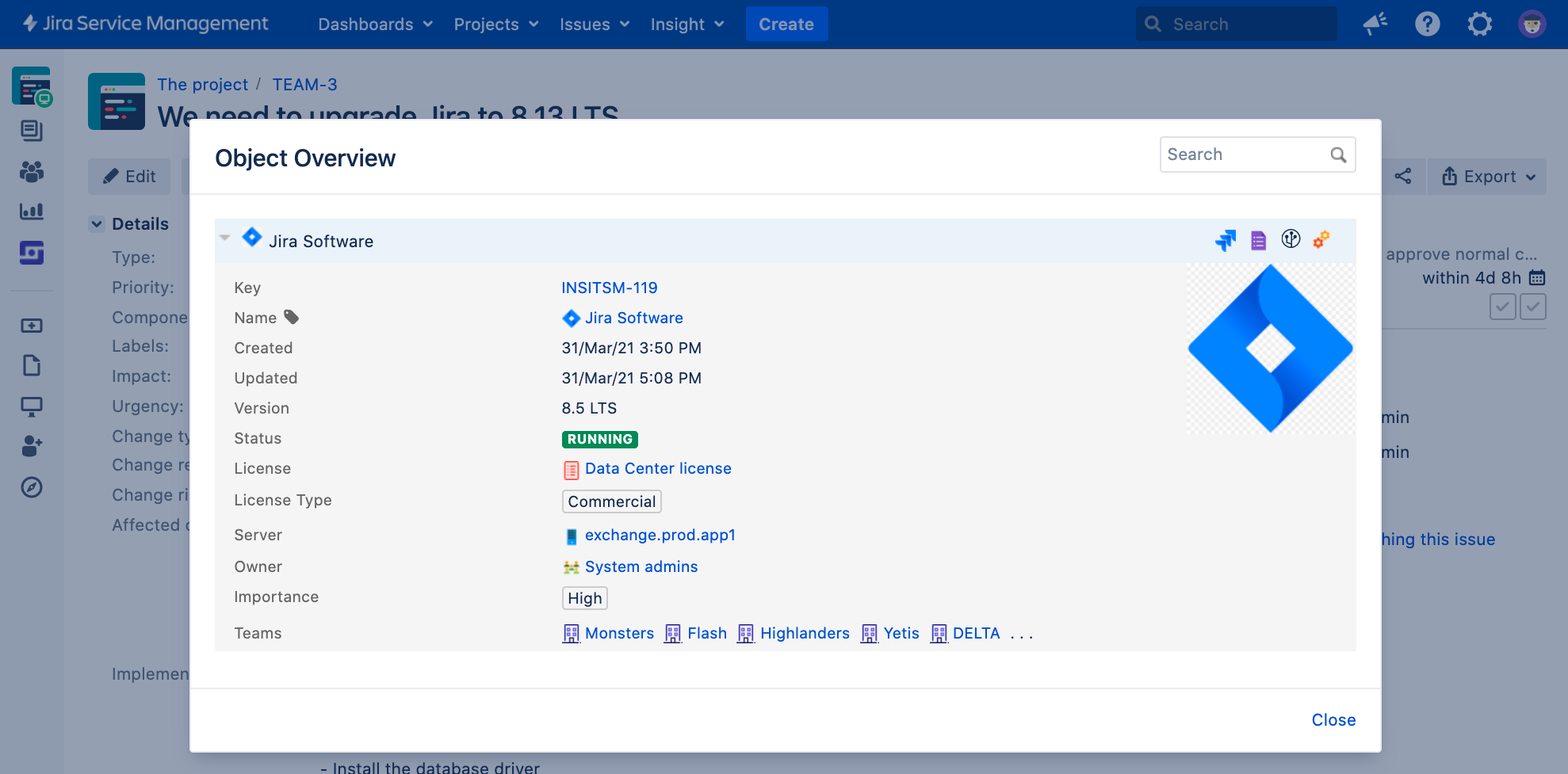Open the channels monitor icon in sidebar
Viewport: 1568px width, 774px height.
coord(32,406)
